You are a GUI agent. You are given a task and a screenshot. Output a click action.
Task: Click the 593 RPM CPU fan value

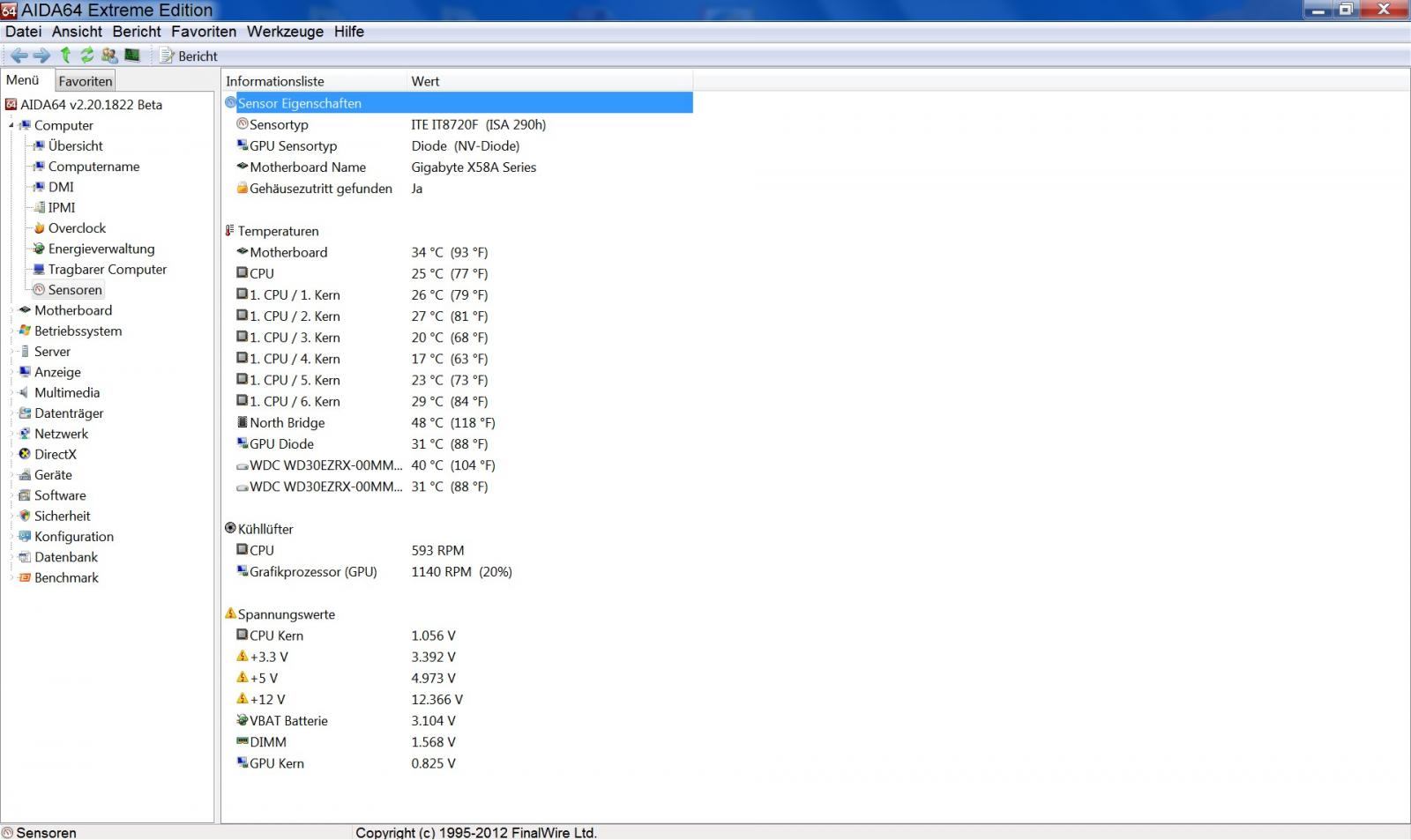(x=437, y=550)
